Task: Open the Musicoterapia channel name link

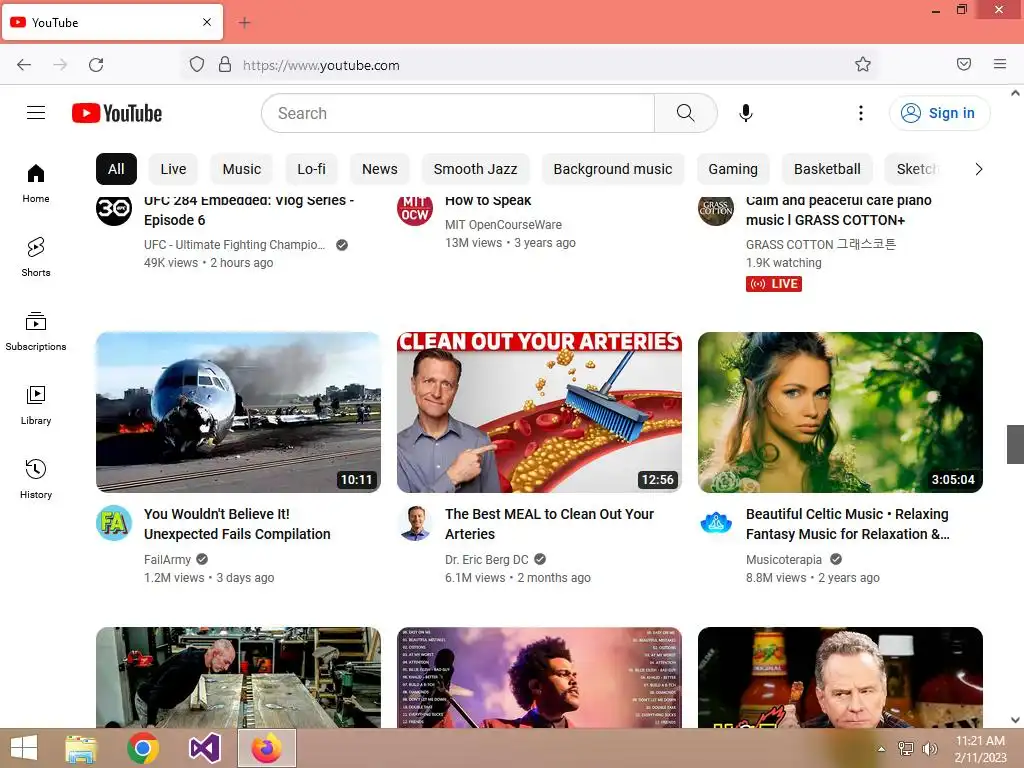Action: tap(784, 560)
